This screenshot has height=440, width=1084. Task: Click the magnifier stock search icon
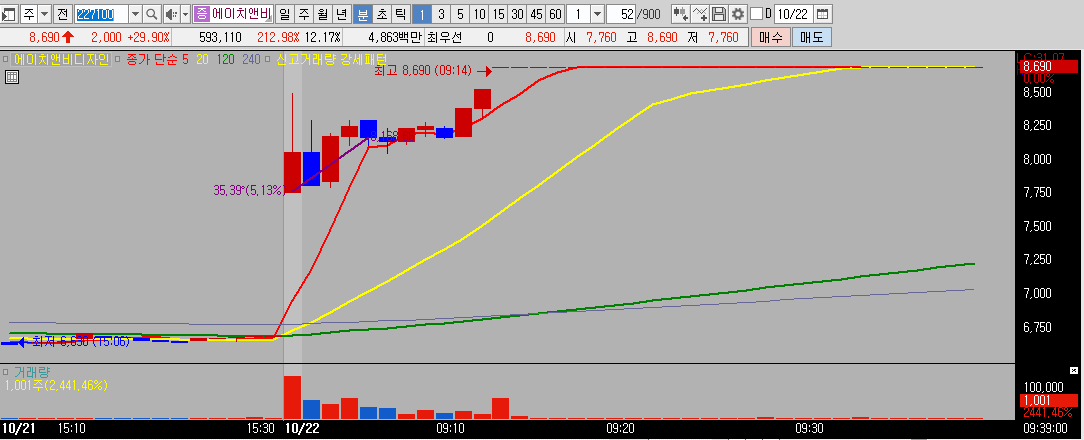pyautogui.click(x=152, y=13)
